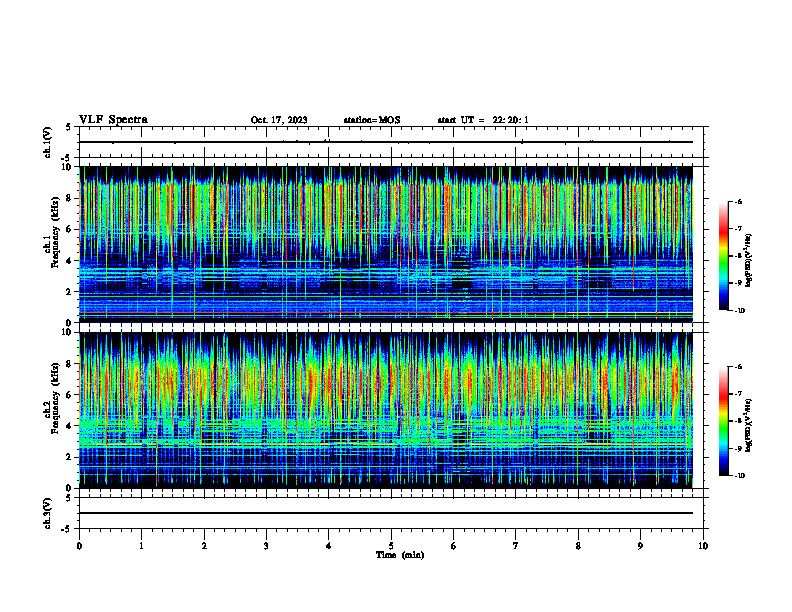Click time axis tick label '6'
792x612 pixels.
pyautogui.click(x=454, y=546)
